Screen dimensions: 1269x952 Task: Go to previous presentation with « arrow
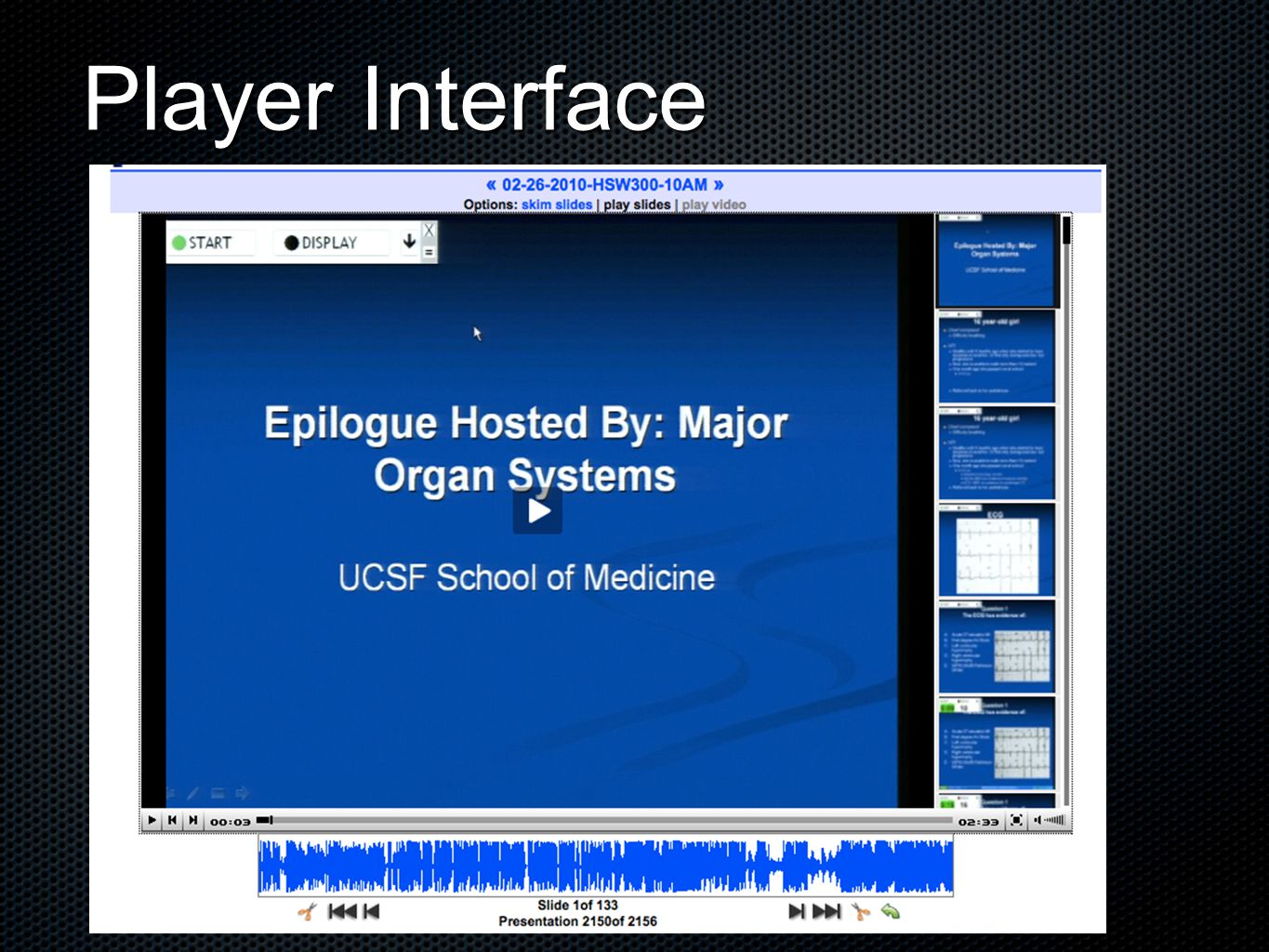(x=491, y=185)
